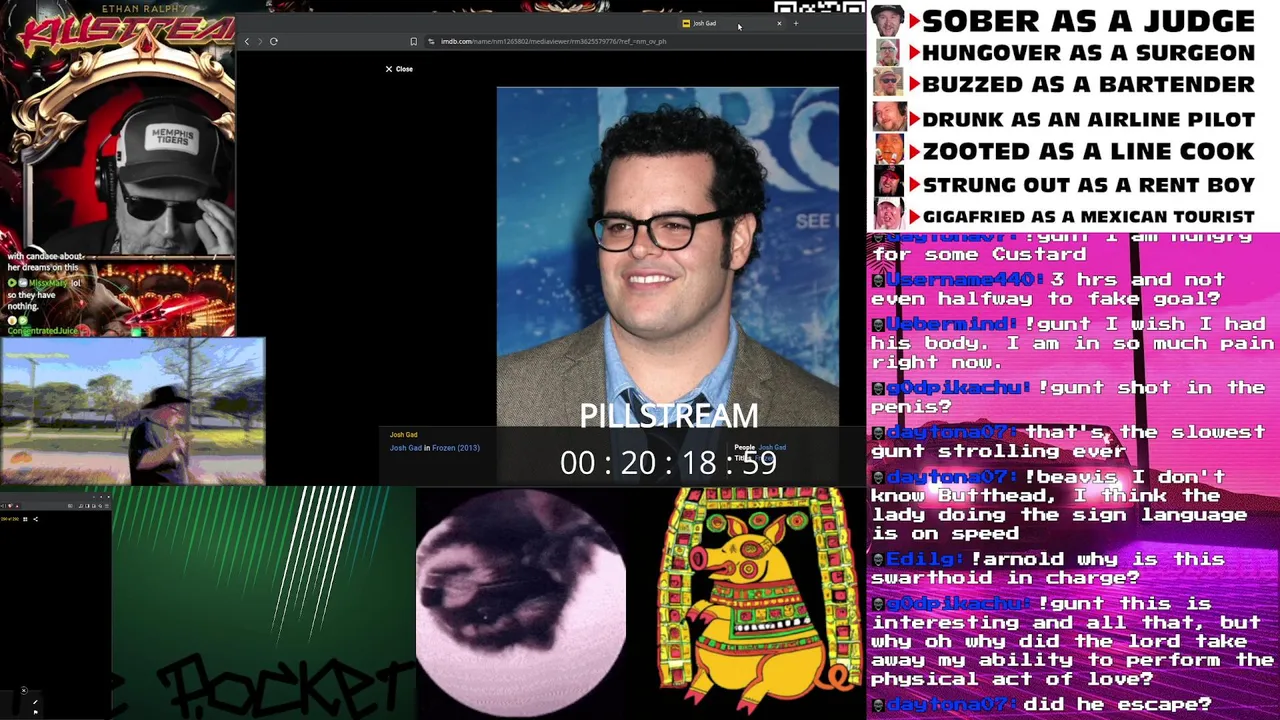Click the 'GIGAFRIED AS A MEXICAN TOURIST' row
The width and height of the screenshot is (1280, 720).
tap(1064, 216)
